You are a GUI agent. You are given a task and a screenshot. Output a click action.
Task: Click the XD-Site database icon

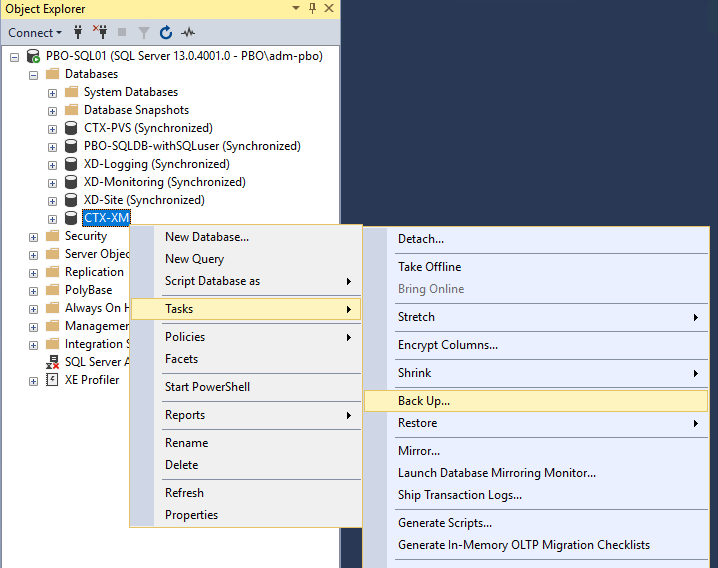(x=71, y=200)
